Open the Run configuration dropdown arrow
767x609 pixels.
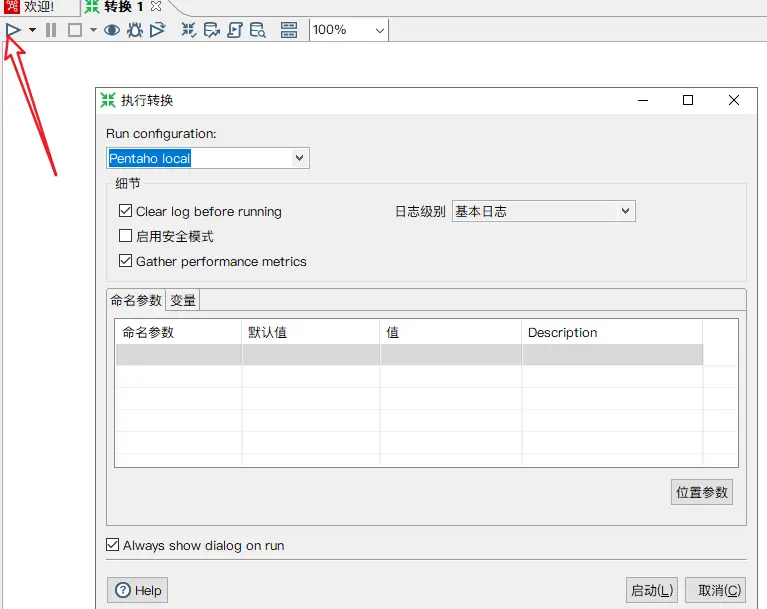[x=299, y=158]
